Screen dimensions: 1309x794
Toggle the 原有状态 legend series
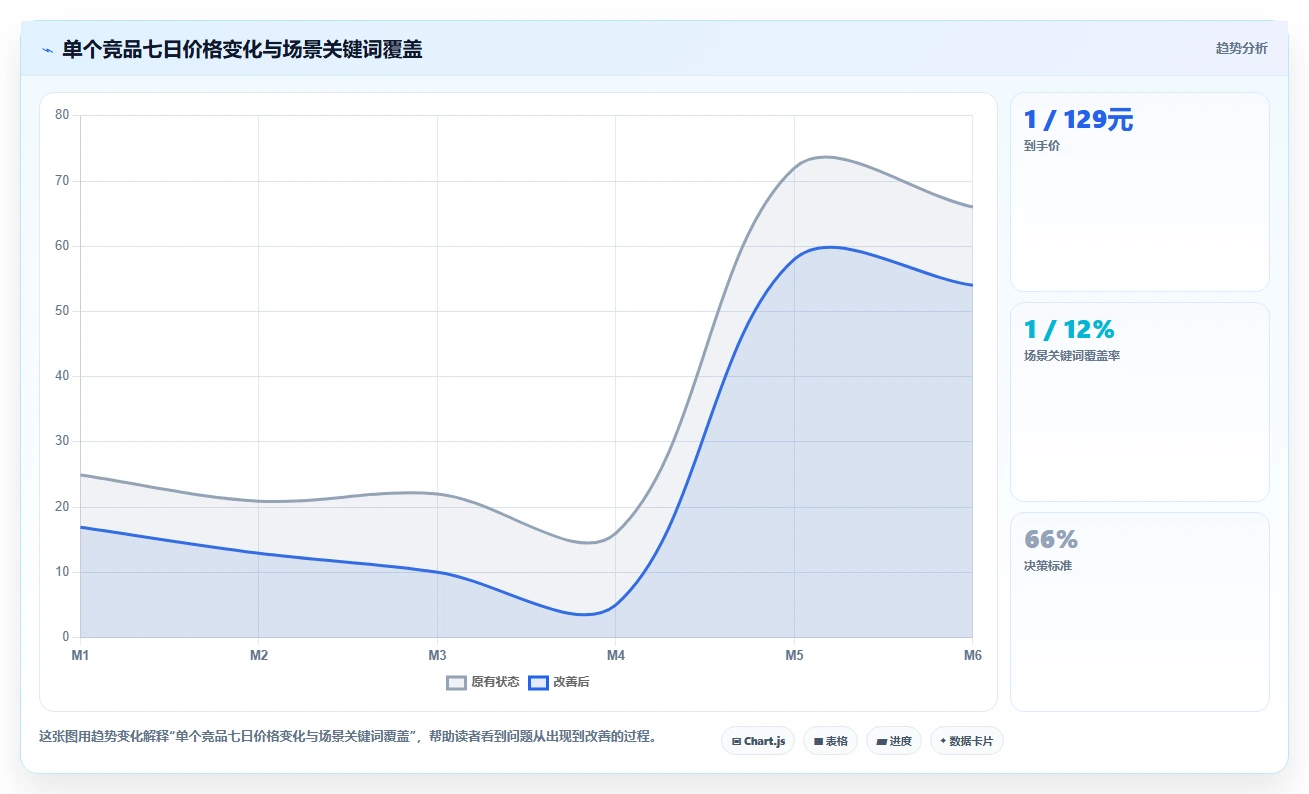coord(483,682)
